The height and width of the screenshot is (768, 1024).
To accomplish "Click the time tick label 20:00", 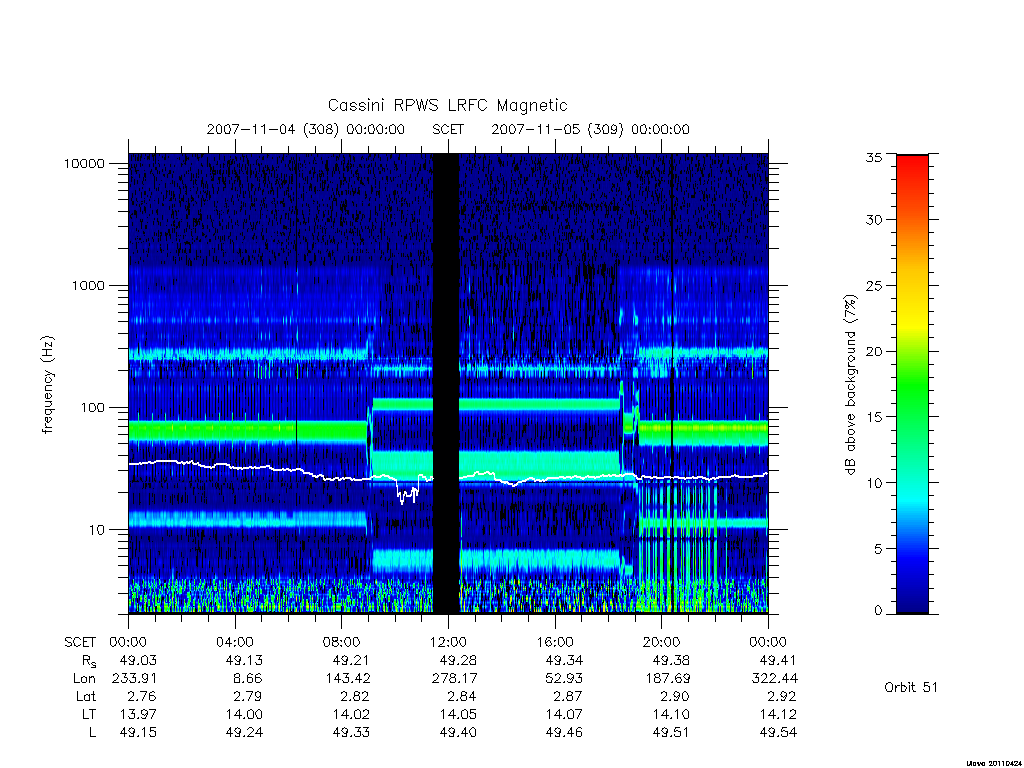I will point(661,643).
